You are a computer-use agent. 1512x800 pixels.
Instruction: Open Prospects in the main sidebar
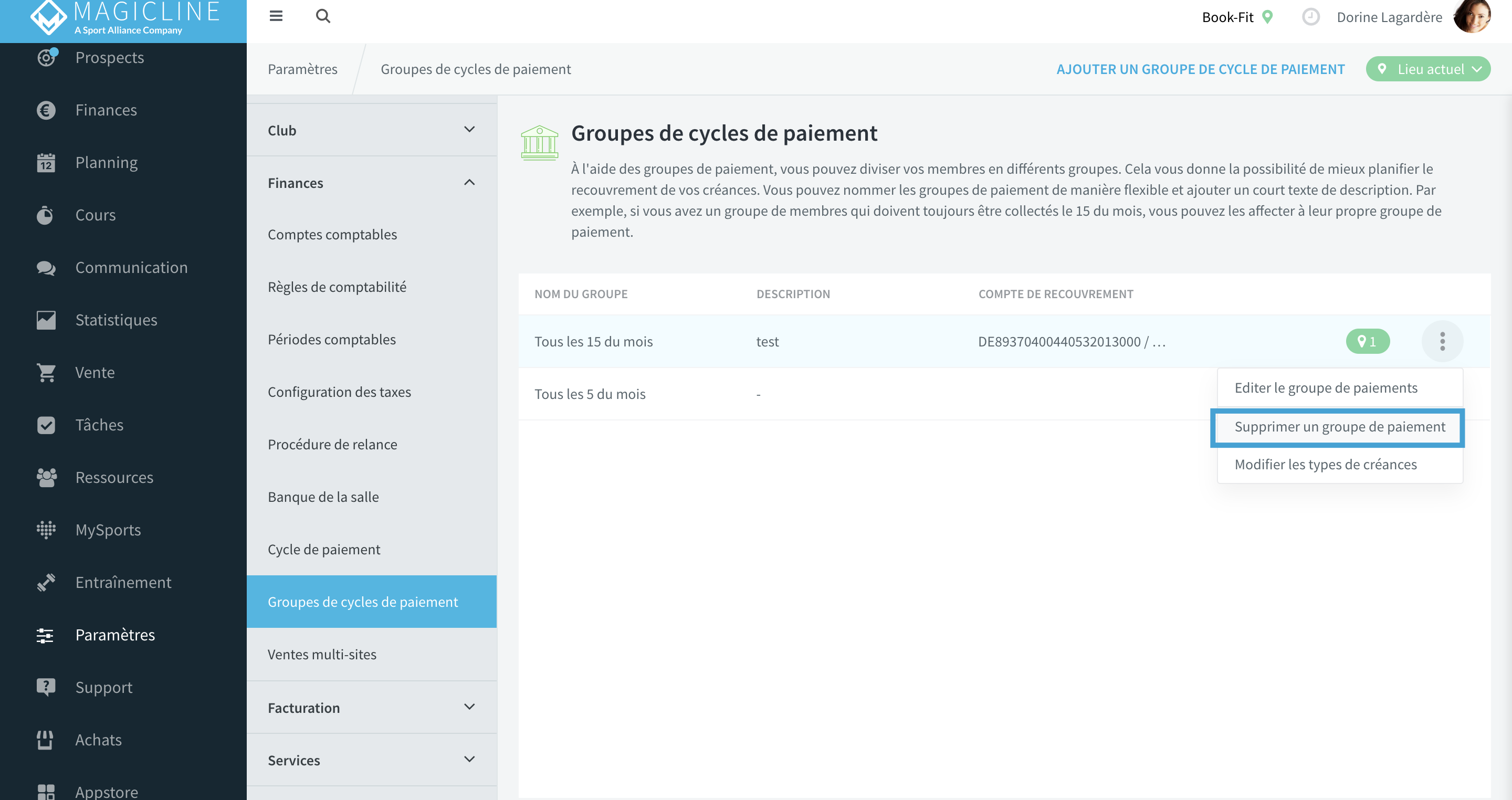click(110, 58)
